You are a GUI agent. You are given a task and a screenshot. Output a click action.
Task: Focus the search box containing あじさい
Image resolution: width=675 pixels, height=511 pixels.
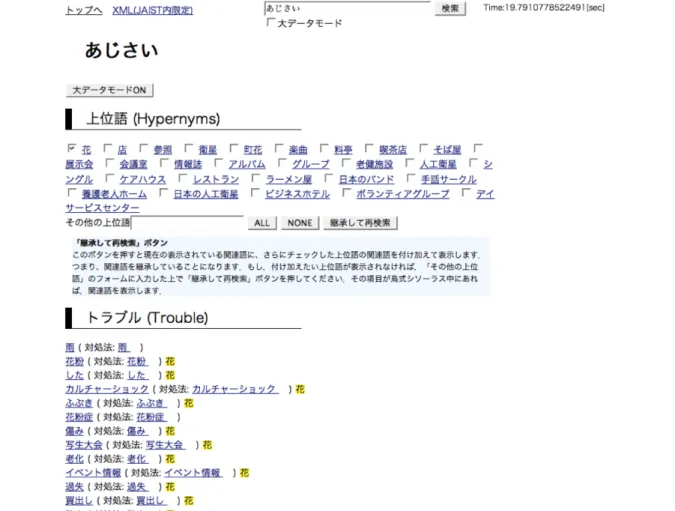pos(347,8)
